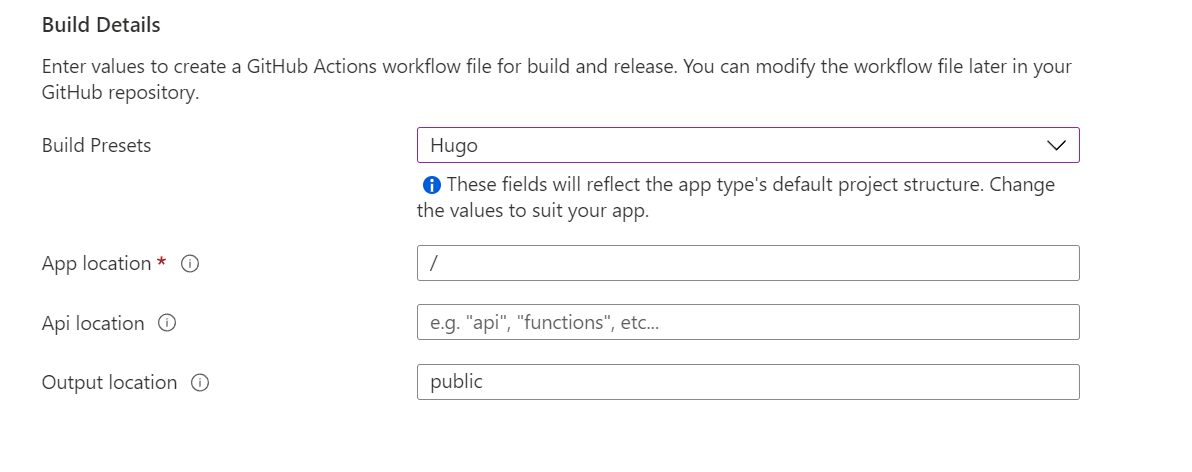This screenshot has width=1192, height=472.
Task: Click the Api location label text
Action: [x=93, y=323]
